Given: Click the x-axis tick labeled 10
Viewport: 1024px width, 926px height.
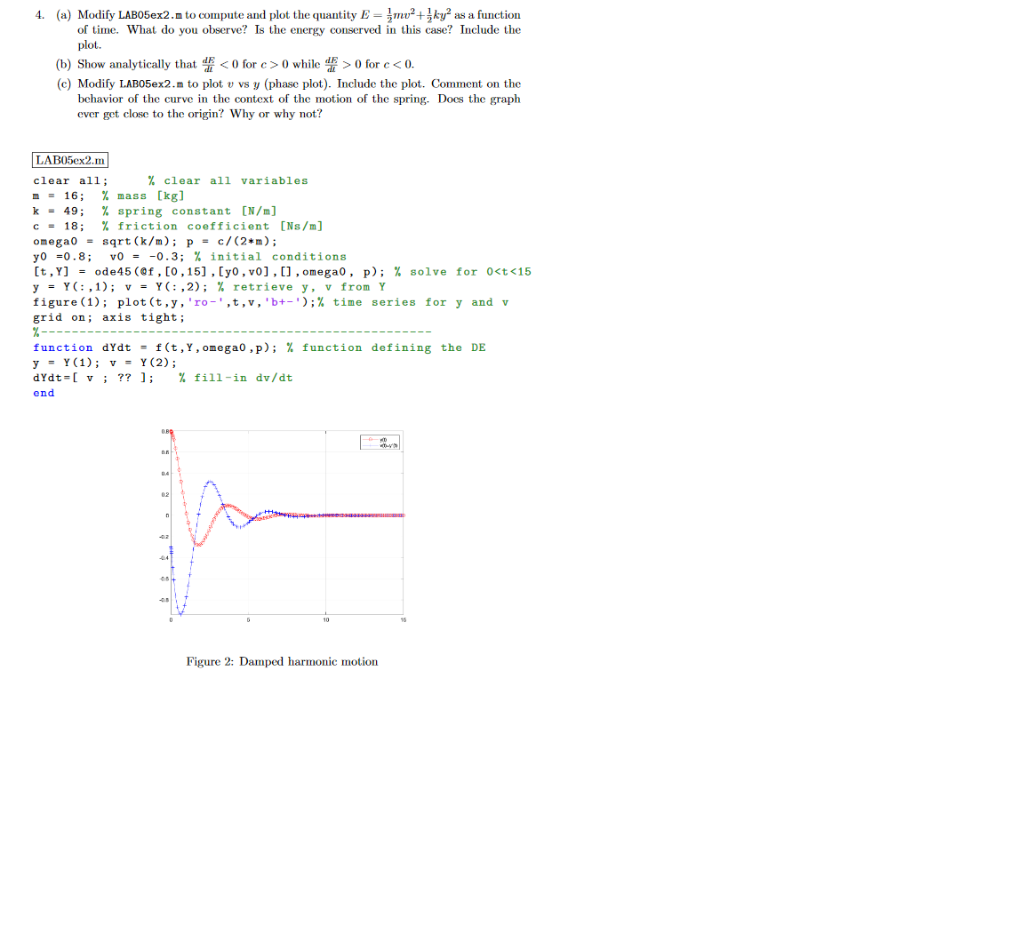Looking at the screenshot, I should (324, 618).
